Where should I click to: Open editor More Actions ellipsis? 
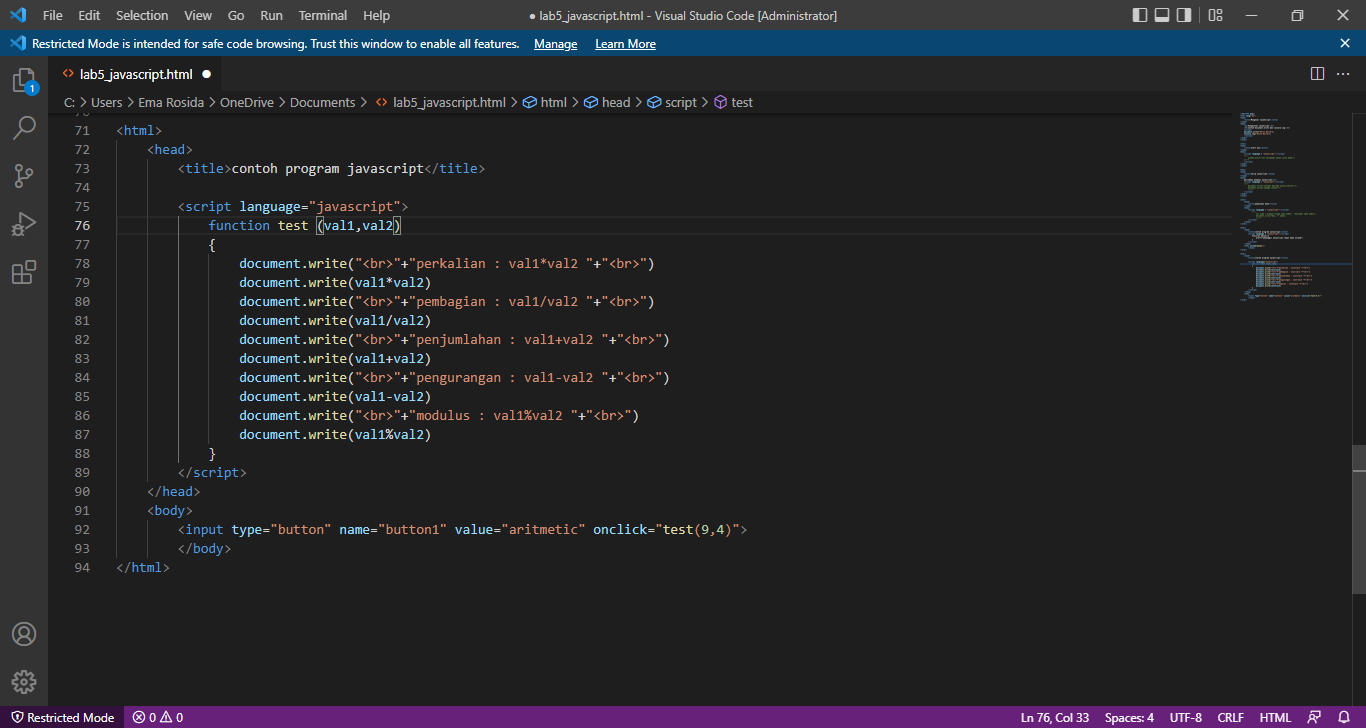[x=1345, y=74]
